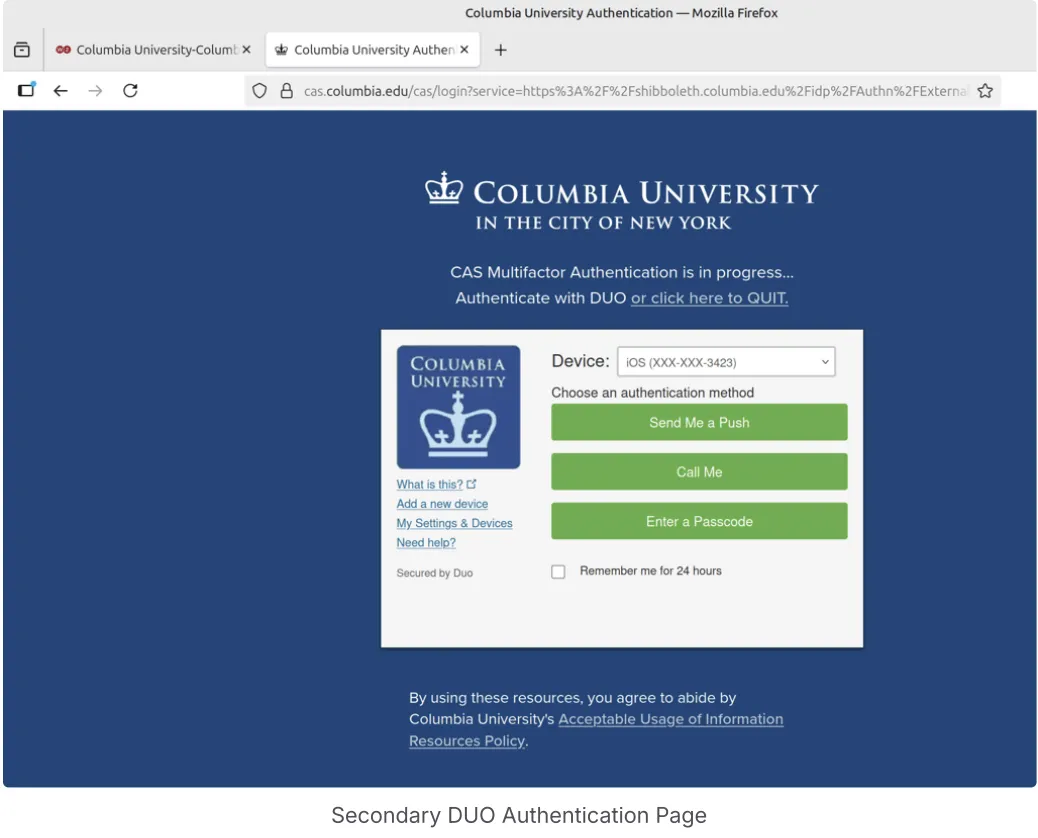Bookmark this page with the star icon
The height and width of the screenshot is (838, 1038).
(x=985, y=91)
